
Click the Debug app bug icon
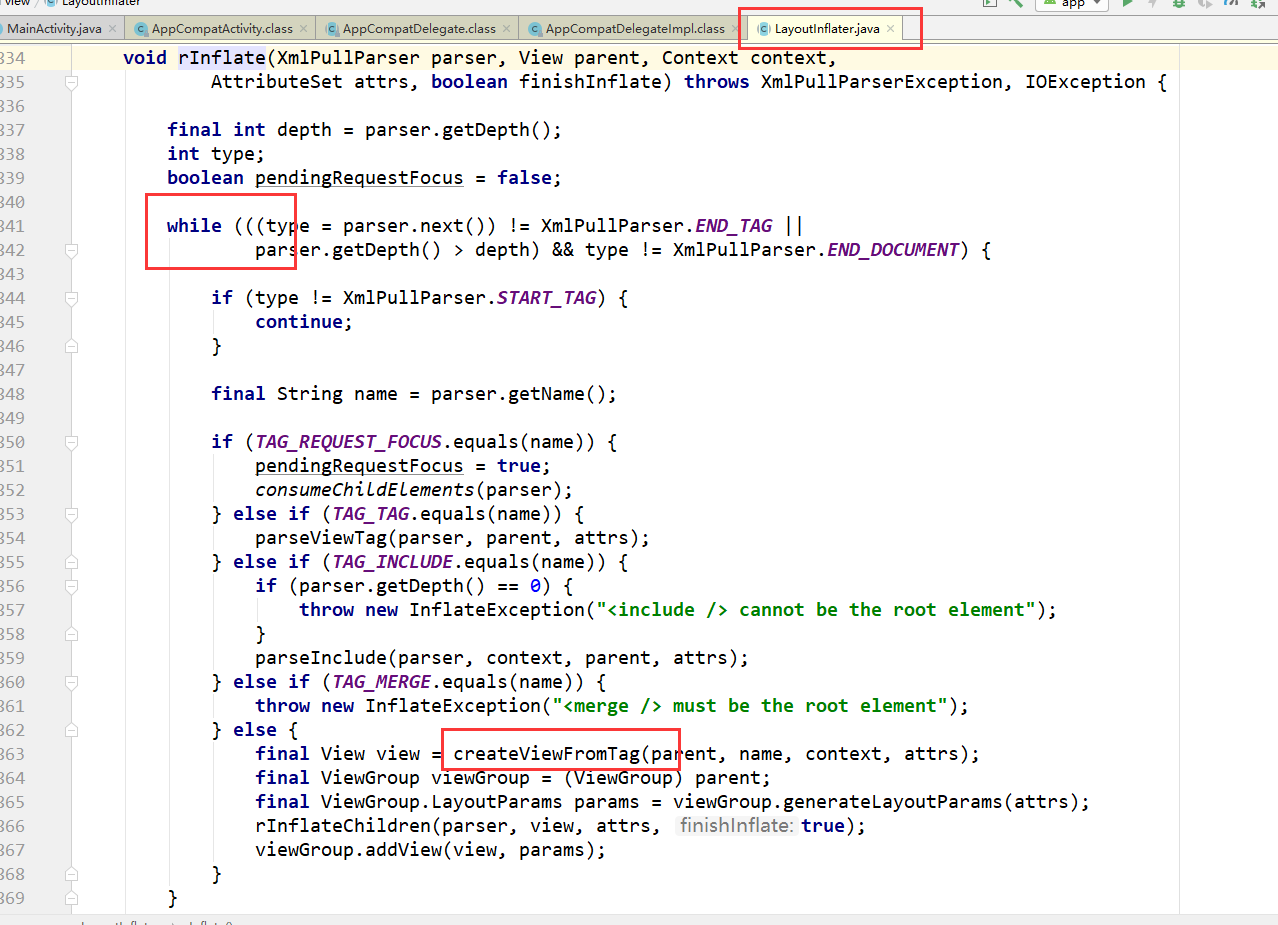[x=1178, y=4]
